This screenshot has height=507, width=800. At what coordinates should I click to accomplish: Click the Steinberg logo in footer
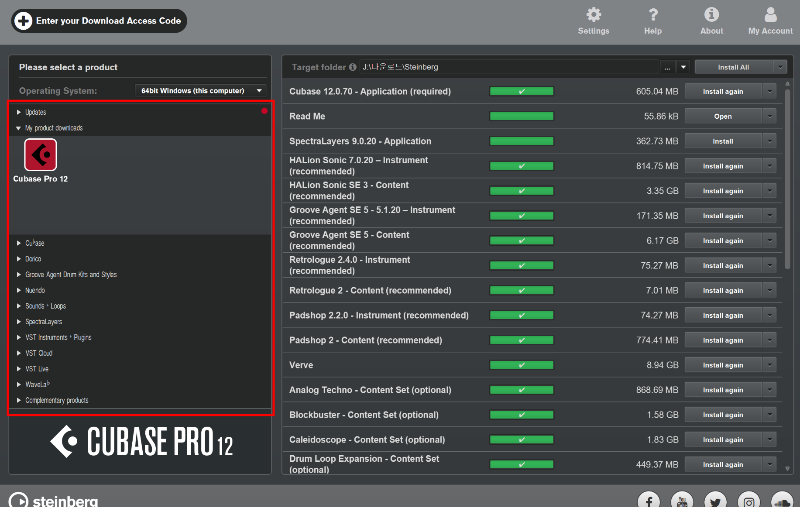pos(54,500)
